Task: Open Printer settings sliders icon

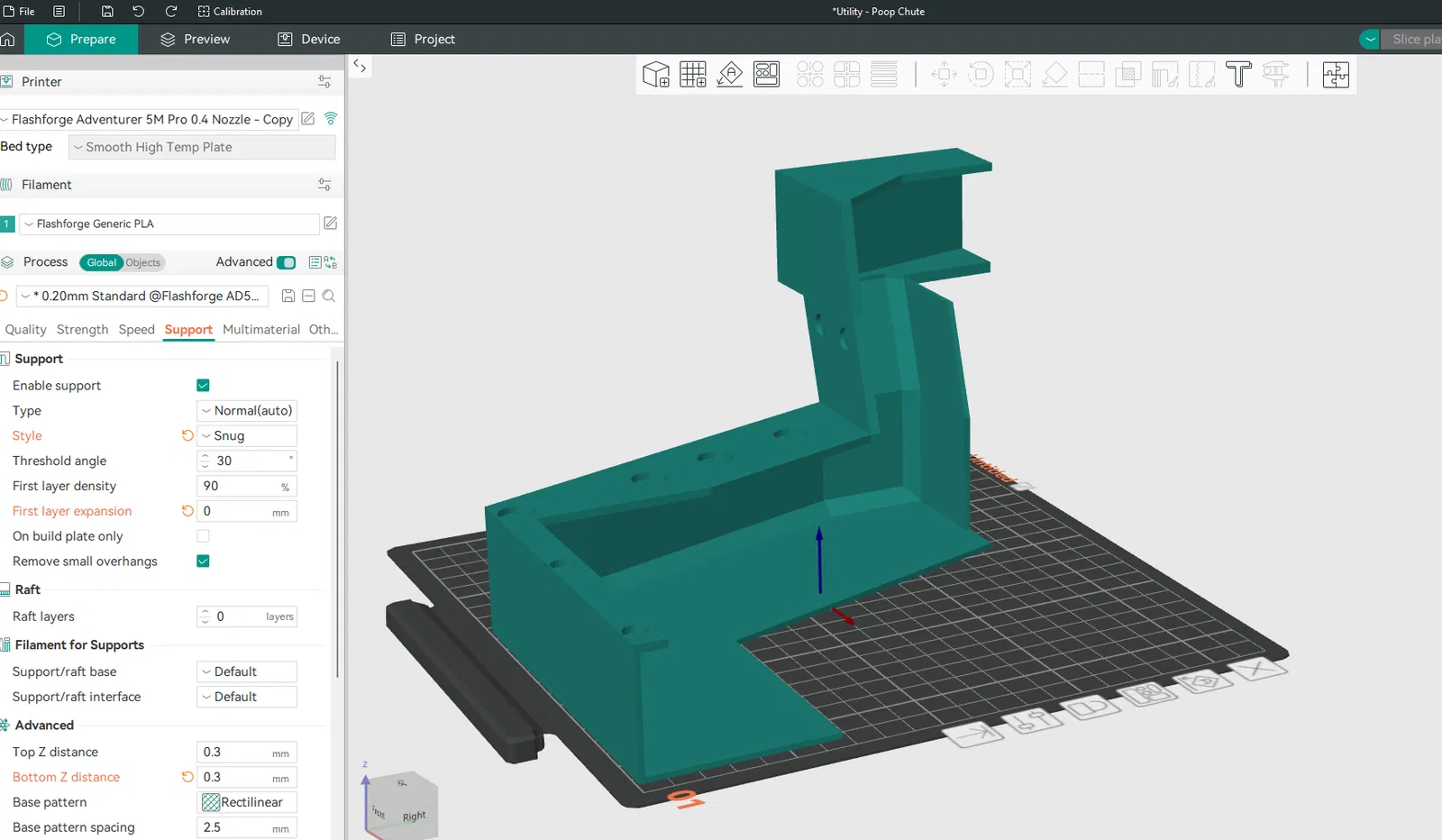Action: pyautogui.click(x=324, y=82)
